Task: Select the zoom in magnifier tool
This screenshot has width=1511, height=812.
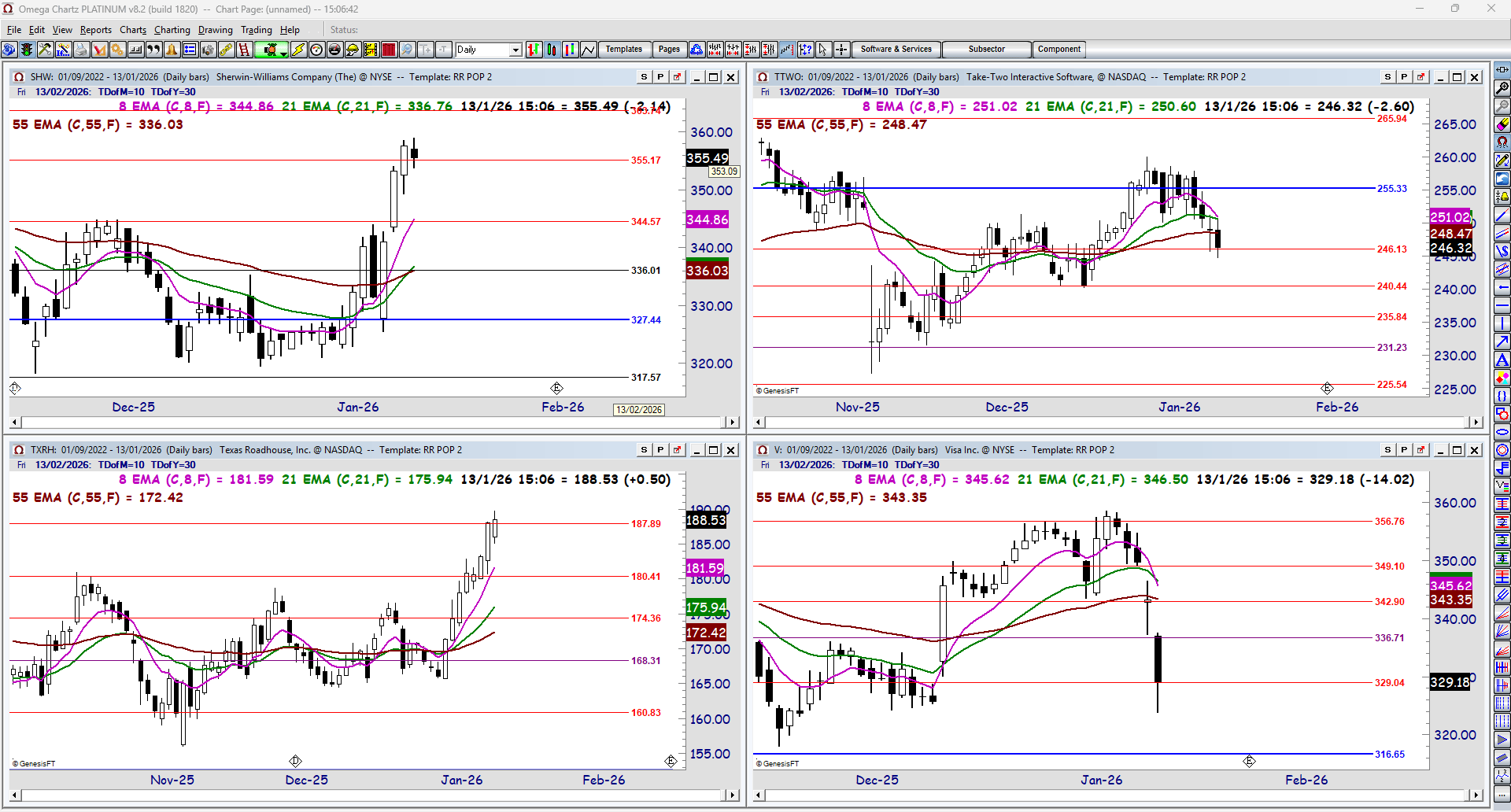Action: pos(1502,87)
